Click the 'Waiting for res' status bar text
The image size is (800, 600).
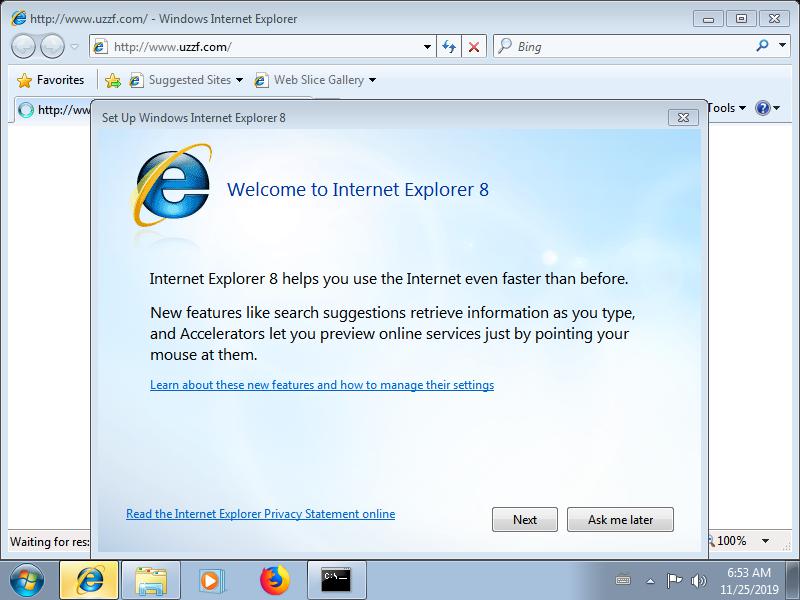click(x=49, y=542)
